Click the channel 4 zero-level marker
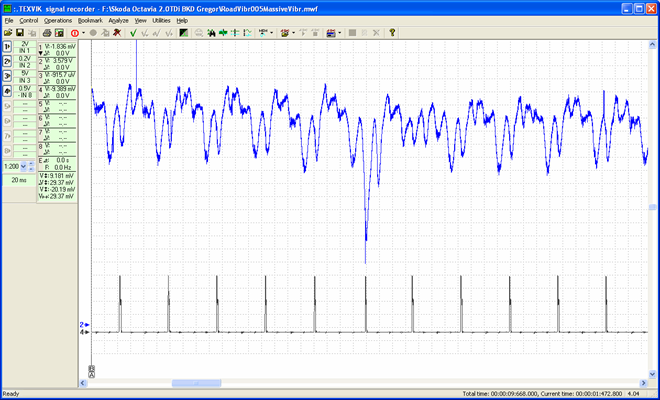The height and width of the screenshot is (400, 660). 84,332
